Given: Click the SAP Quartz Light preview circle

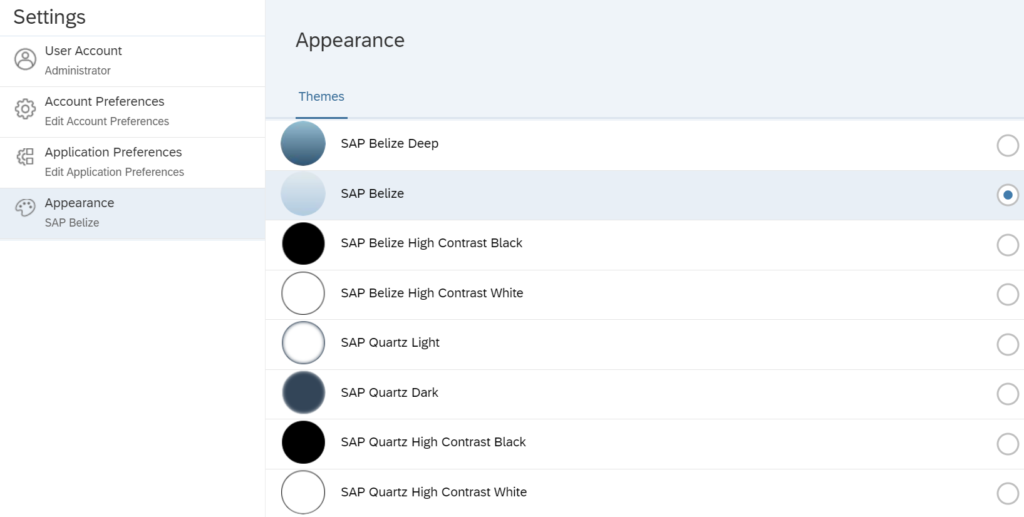Looking at the screenshot, I should pyautogui.click(x=303, y=343).
